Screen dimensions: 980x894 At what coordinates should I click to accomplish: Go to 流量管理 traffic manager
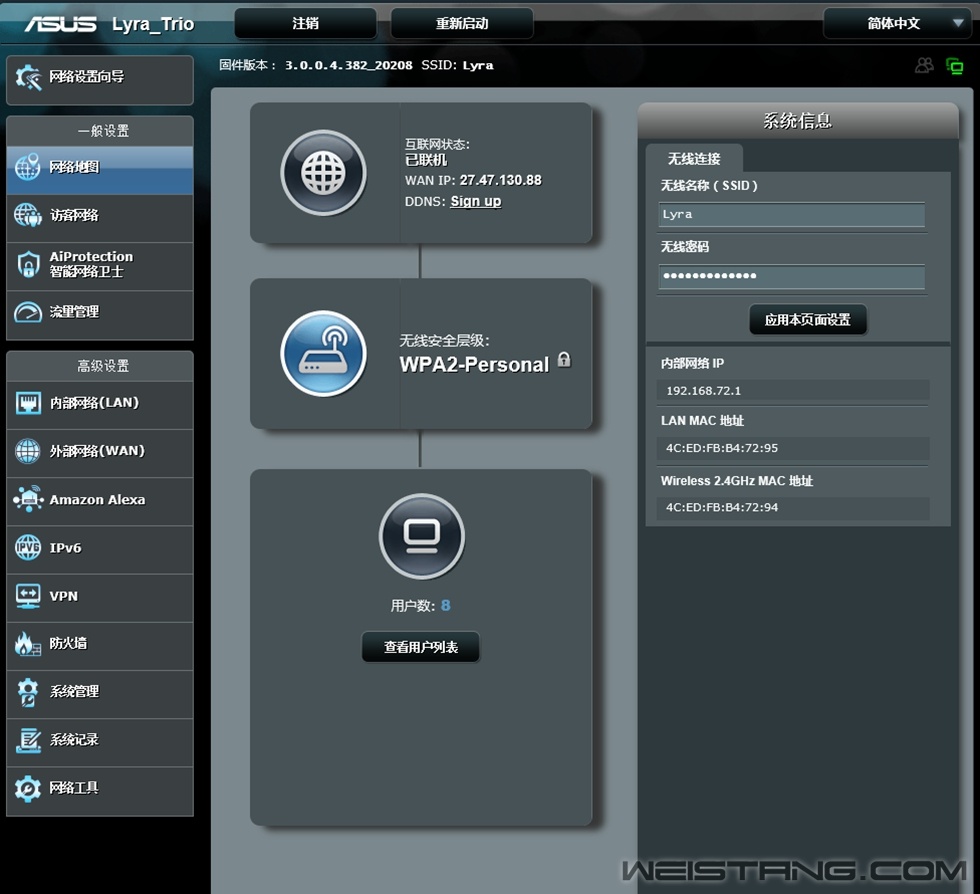click(x=99, y=312)
